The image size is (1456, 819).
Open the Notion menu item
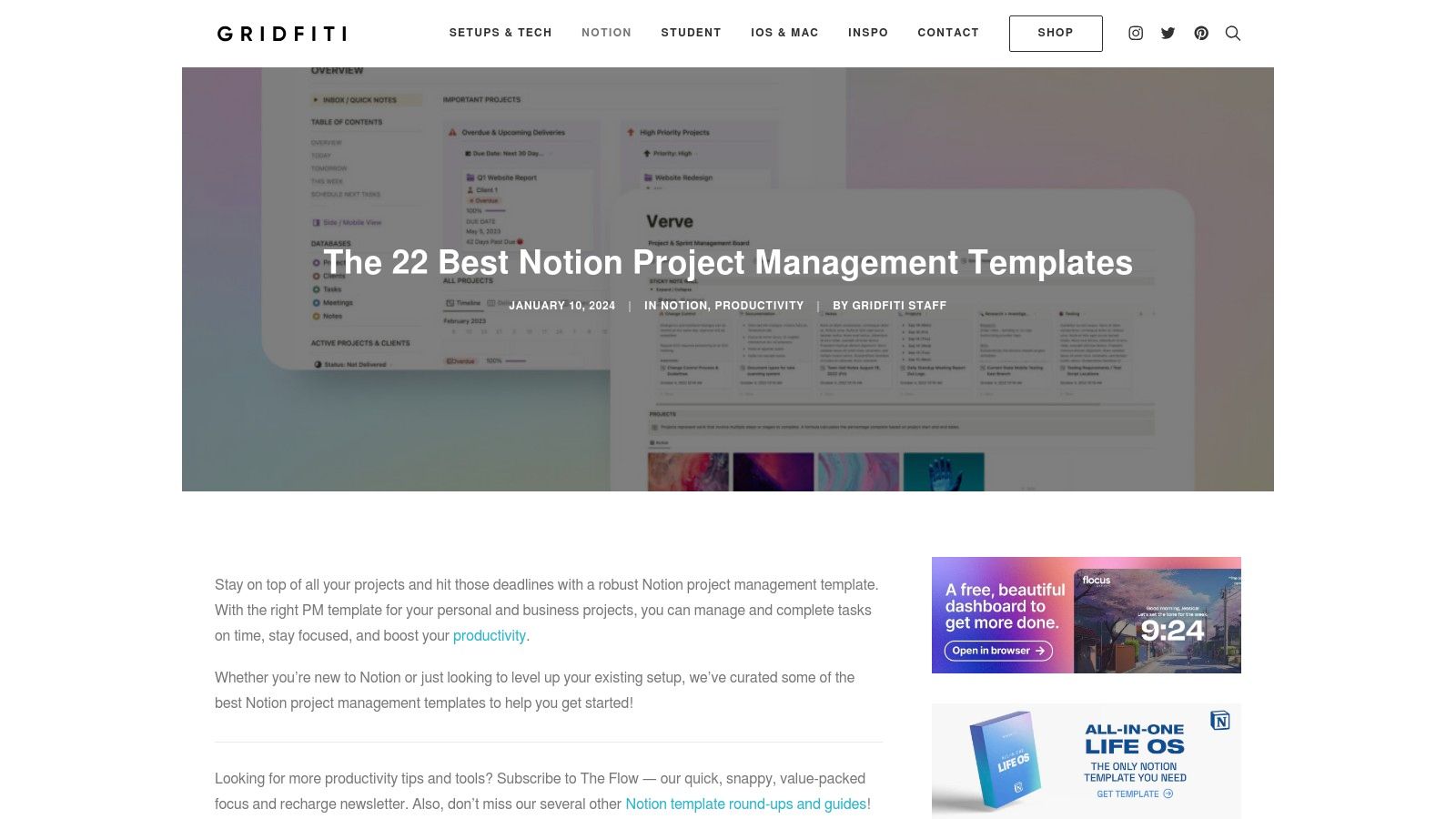(606, 33)
